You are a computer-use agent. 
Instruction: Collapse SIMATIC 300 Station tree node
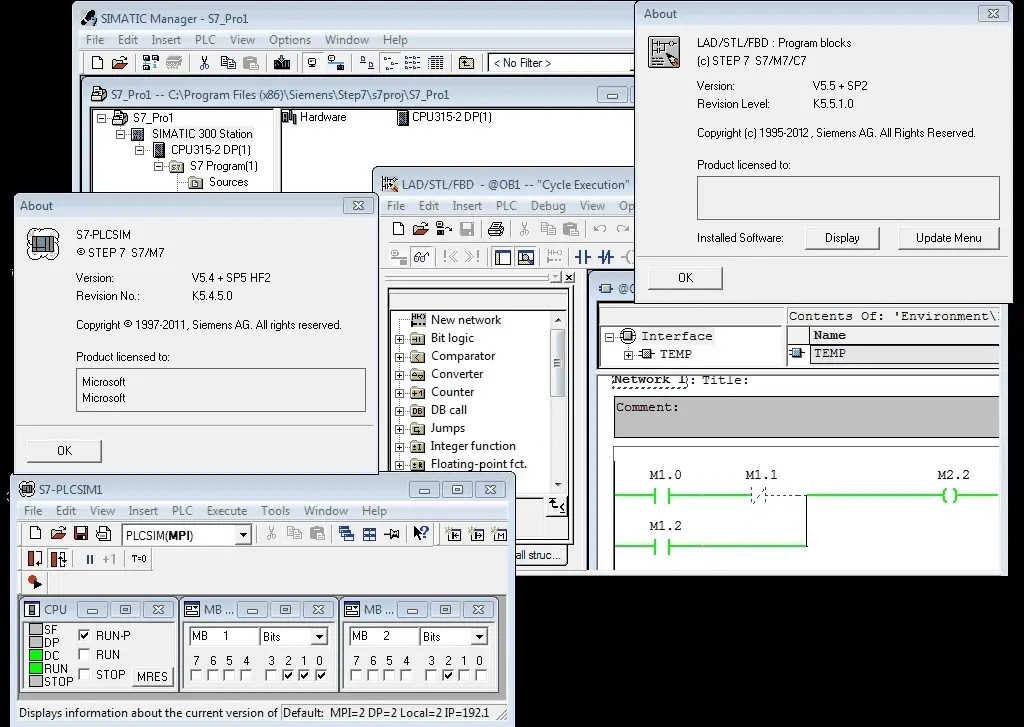(120, 134)
